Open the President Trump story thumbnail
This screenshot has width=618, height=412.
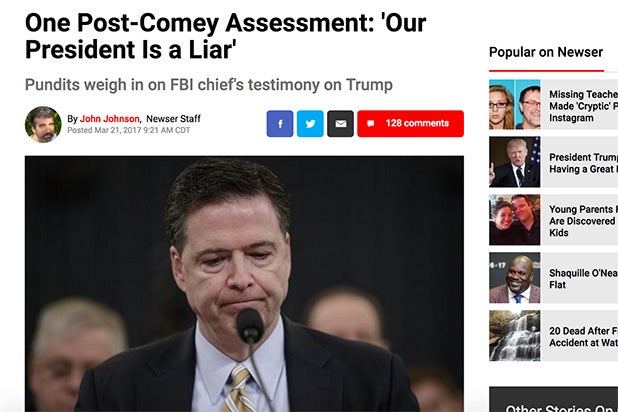[515, 162]
